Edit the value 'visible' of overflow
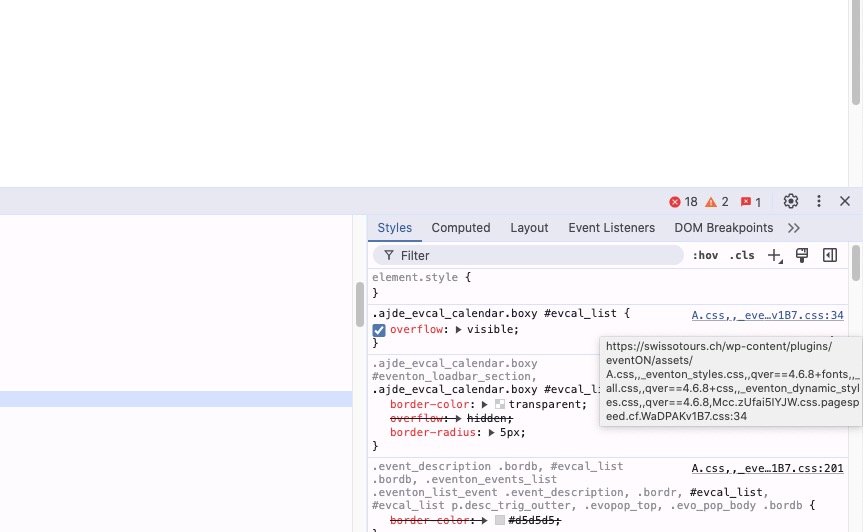The height and width of the screenshot is (532, 863). [490, 330]
